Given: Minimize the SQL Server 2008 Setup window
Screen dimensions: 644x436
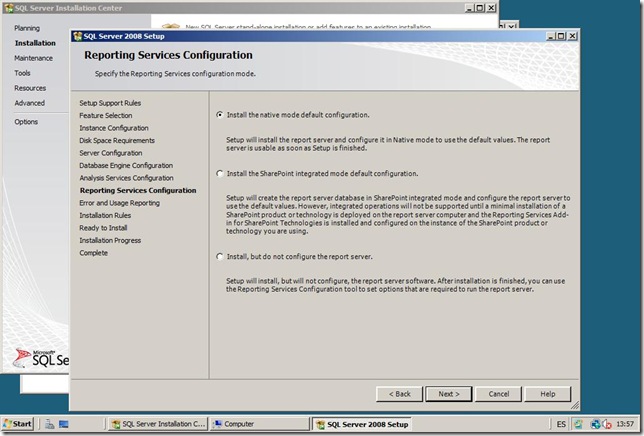Looking at the screenshot, I should pyautogui.click(x=551, y=36).
